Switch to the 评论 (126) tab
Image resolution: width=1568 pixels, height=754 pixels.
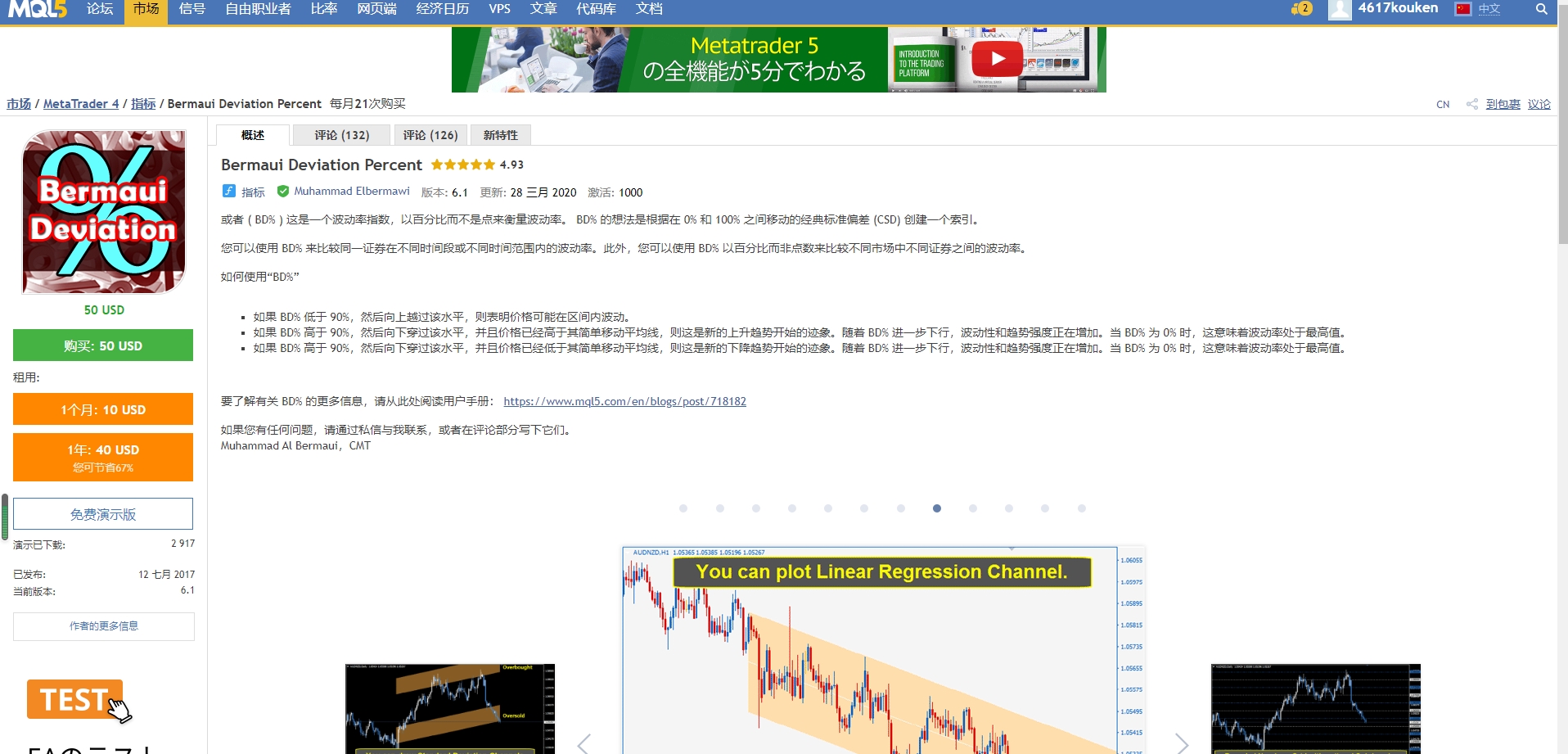pyautogui.click(x=430, y=135)
